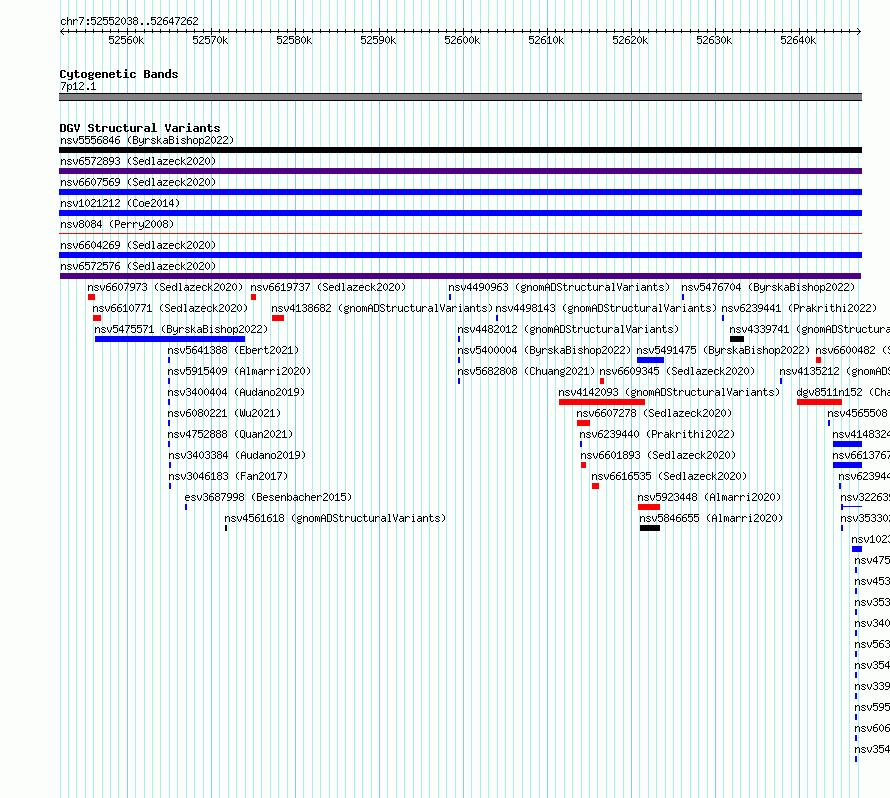Select the red nsv6607973 variant marker

91,297
